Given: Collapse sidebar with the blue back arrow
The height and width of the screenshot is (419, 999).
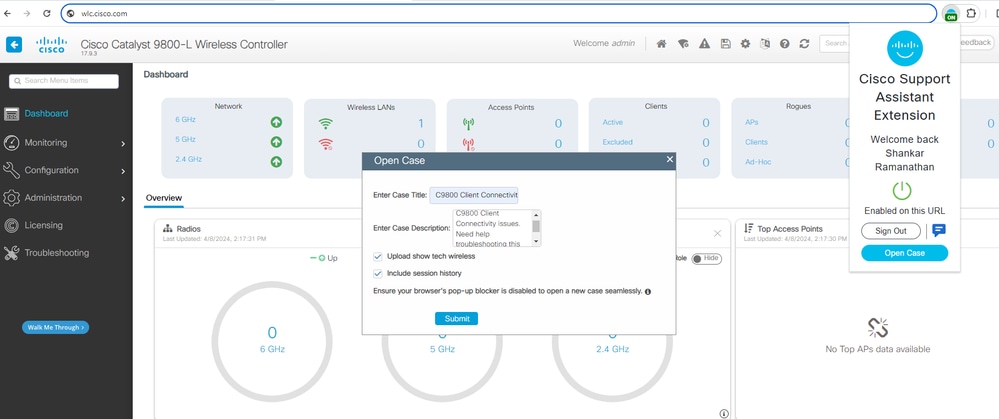Looking at the screenshot, I should pyautogui.click(x=14, y=44).
